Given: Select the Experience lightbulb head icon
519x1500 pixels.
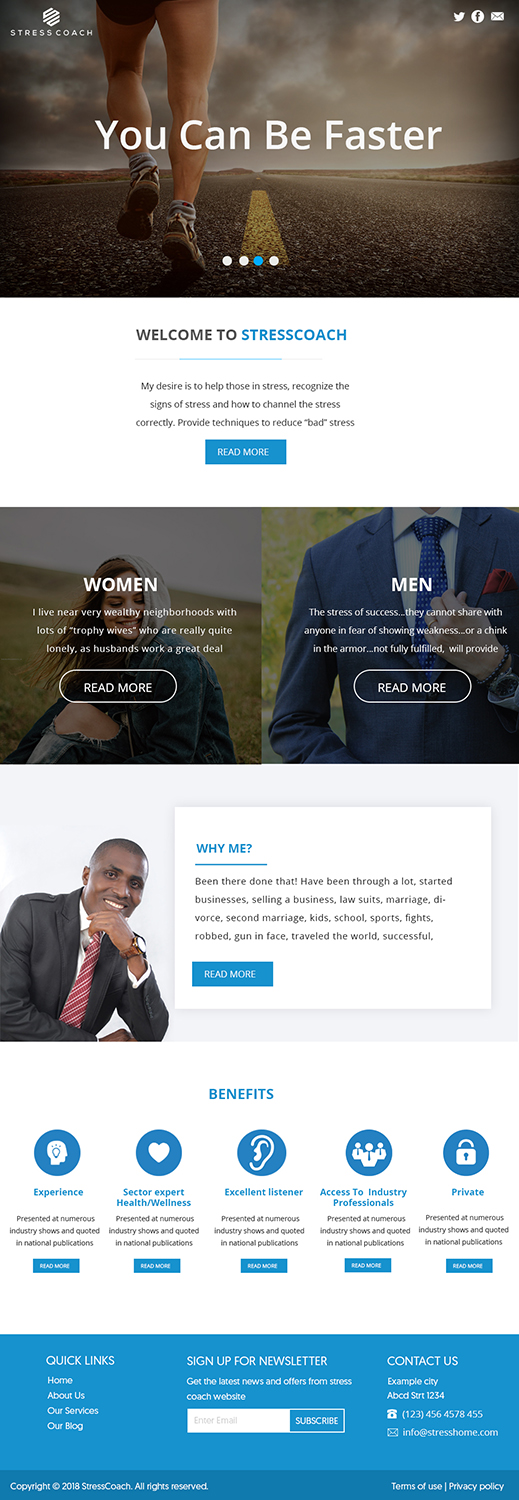Looking at the screenshot, I should 57,1153.
